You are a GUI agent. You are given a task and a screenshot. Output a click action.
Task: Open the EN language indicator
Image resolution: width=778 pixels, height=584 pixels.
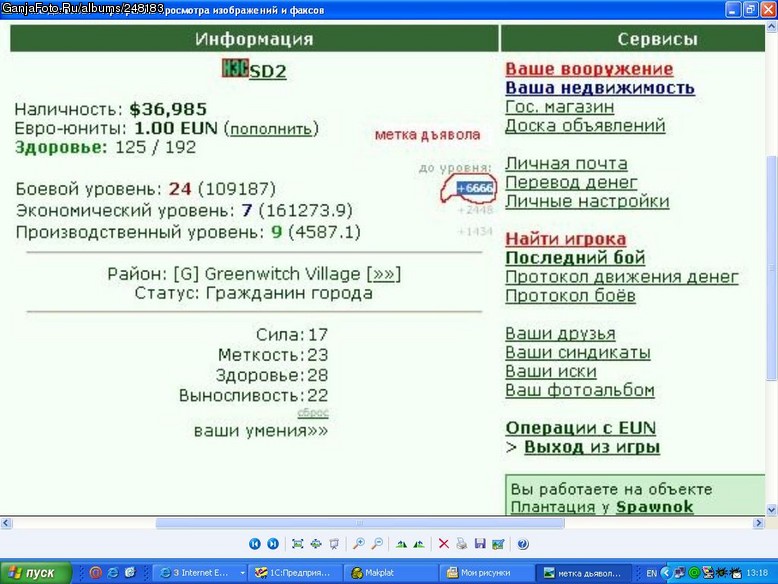coord(651,573)
